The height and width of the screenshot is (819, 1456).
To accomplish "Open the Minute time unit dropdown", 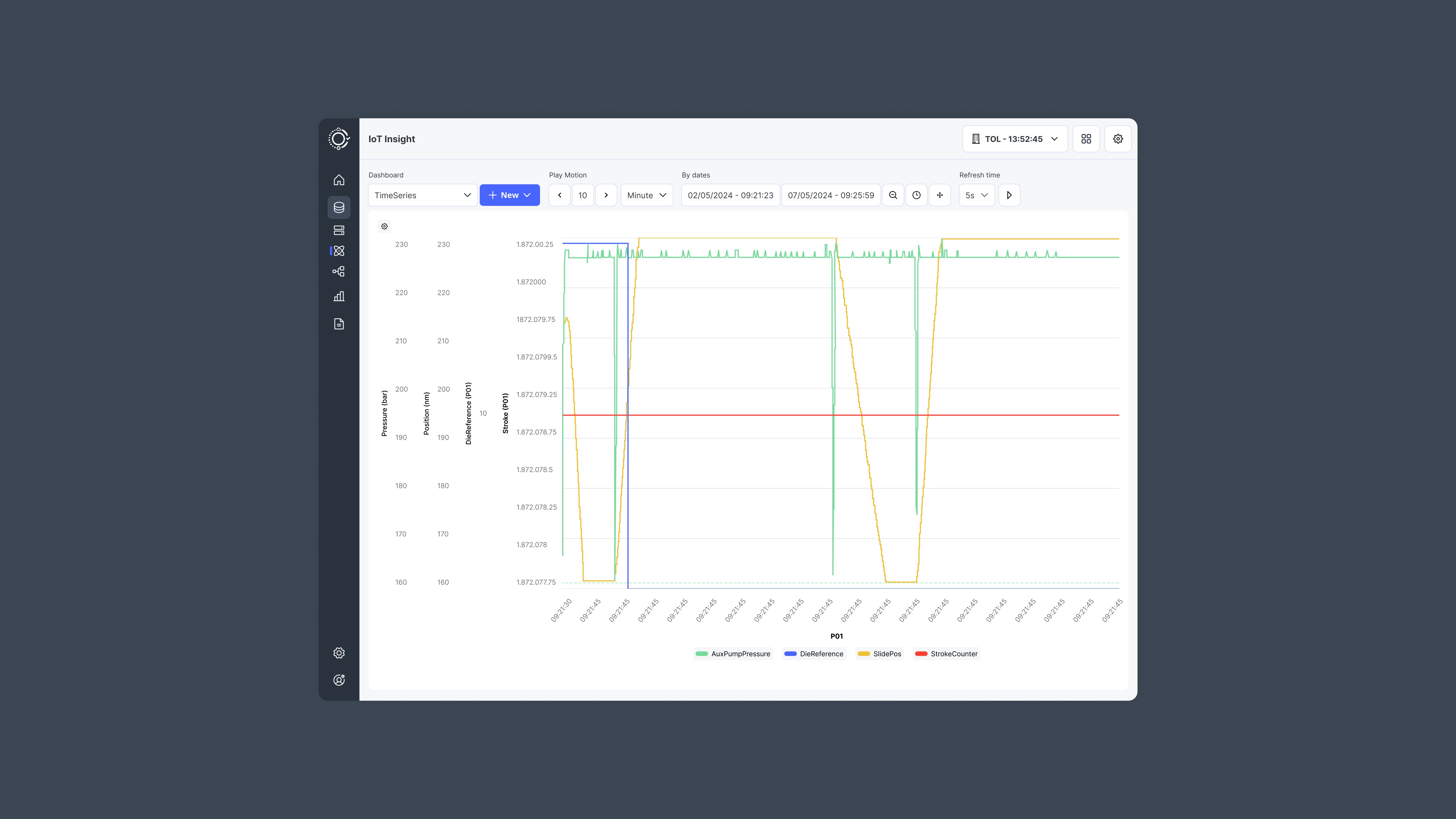I will (x=647, y=195).
